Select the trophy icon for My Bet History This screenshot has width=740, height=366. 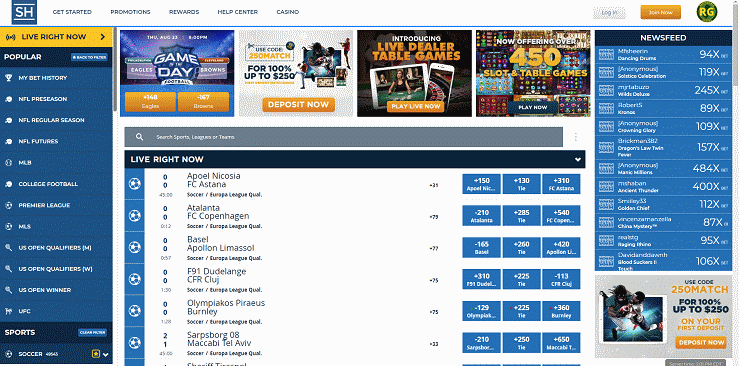pos(8,78)
